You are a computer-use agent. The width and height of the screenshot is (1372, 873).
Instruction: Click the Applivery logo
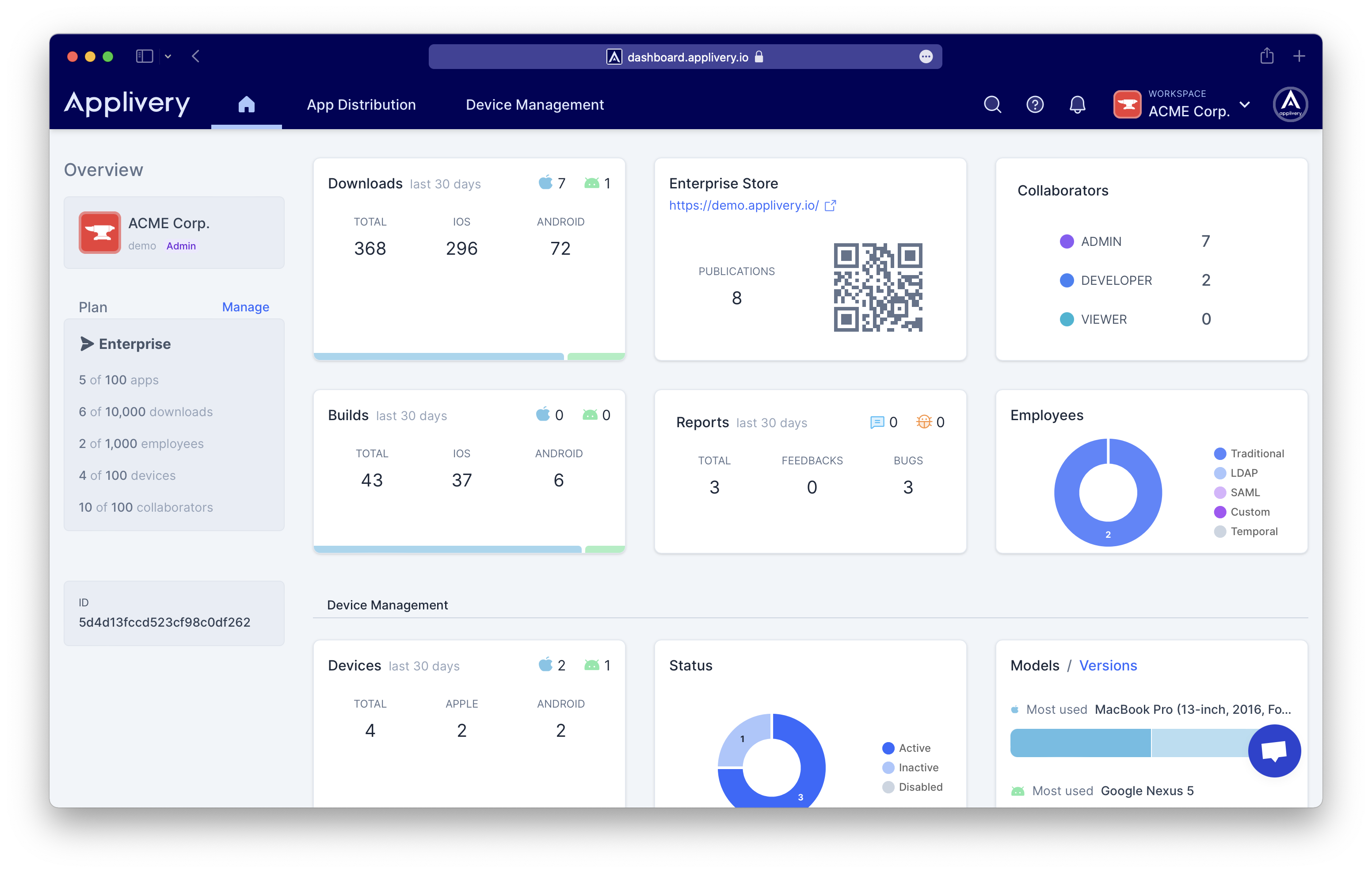(x=127, y=104)
